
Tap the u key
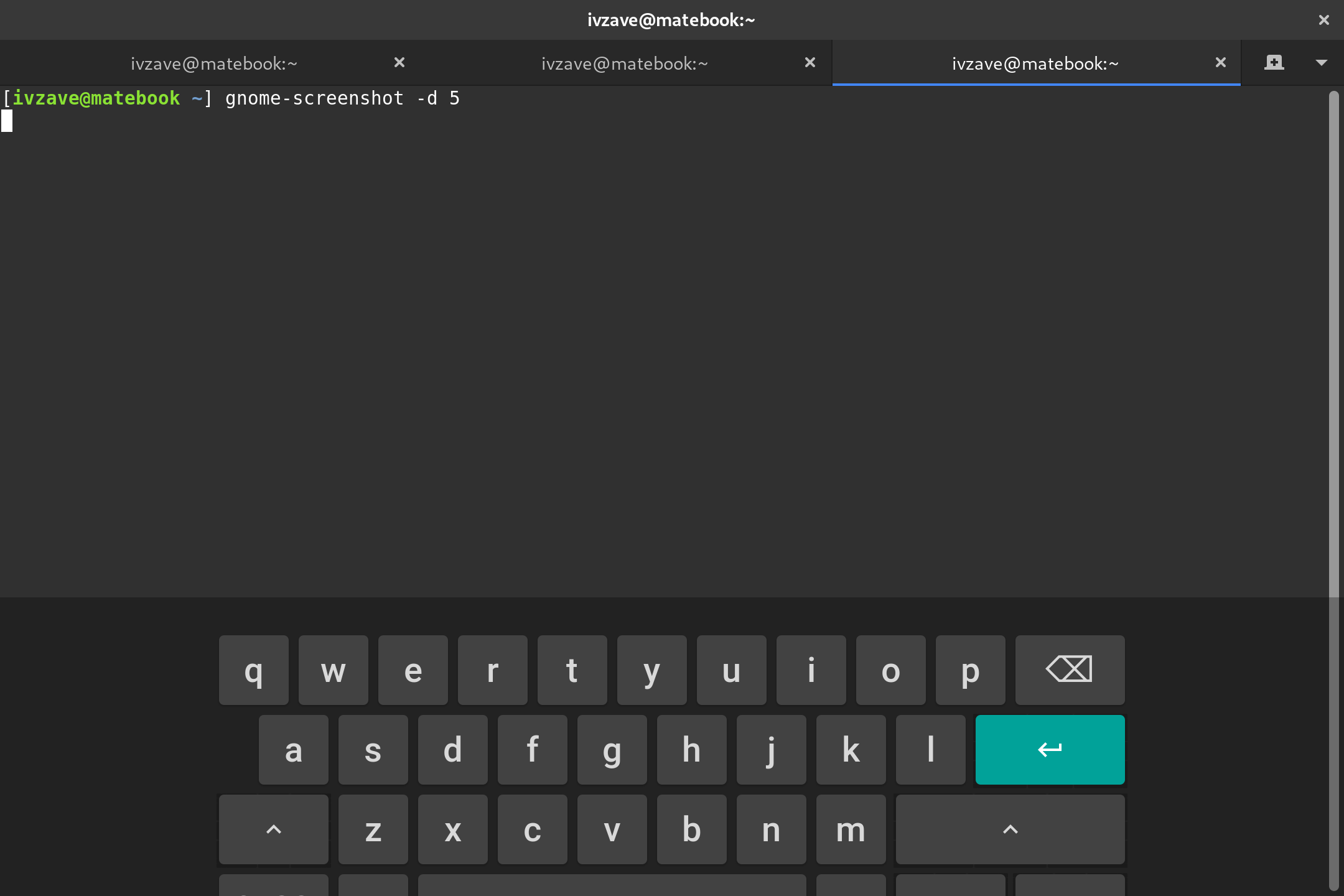(732, 670)
